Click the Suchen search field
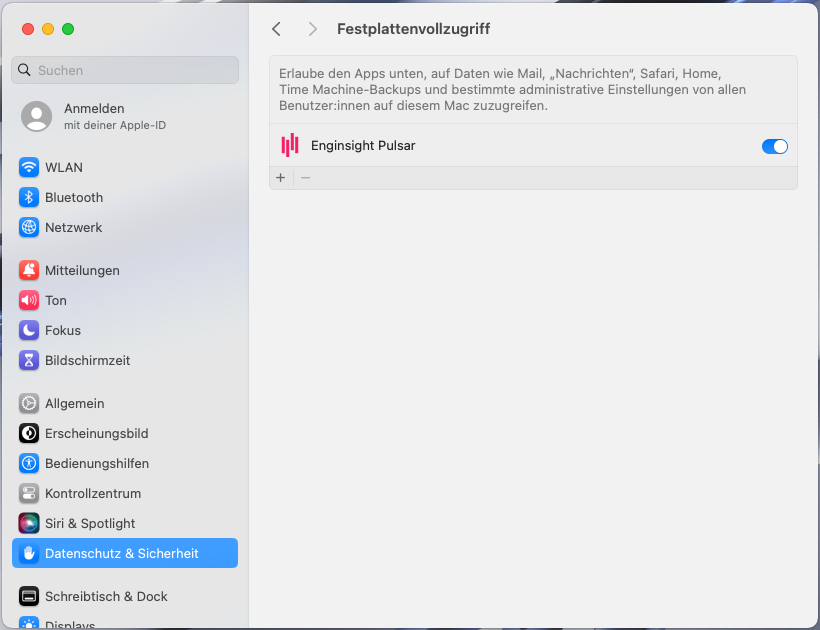The image size is (820, 630). pos(125,70)
